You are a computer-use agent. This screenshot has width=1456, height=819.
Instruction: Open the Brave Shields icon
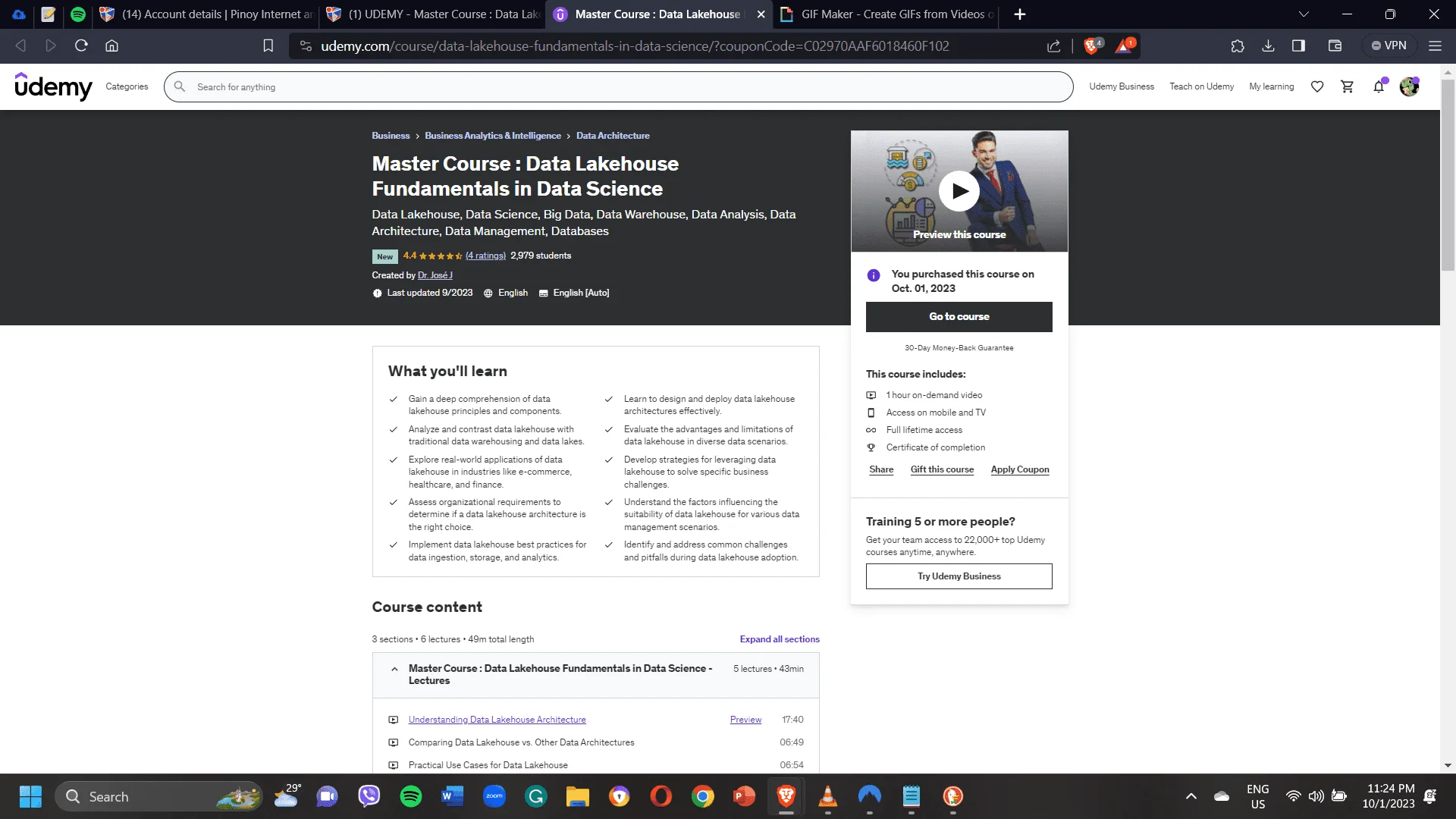tap(1092, 45)
